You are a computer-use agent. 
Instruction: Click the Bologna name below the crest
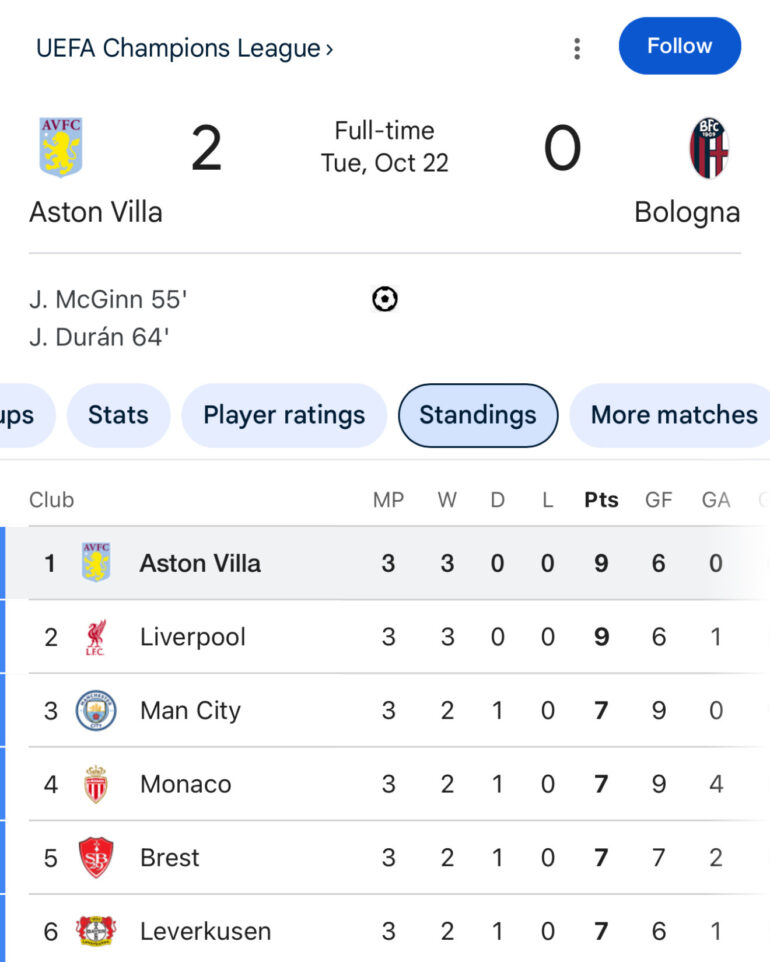[x=687, y=212]
